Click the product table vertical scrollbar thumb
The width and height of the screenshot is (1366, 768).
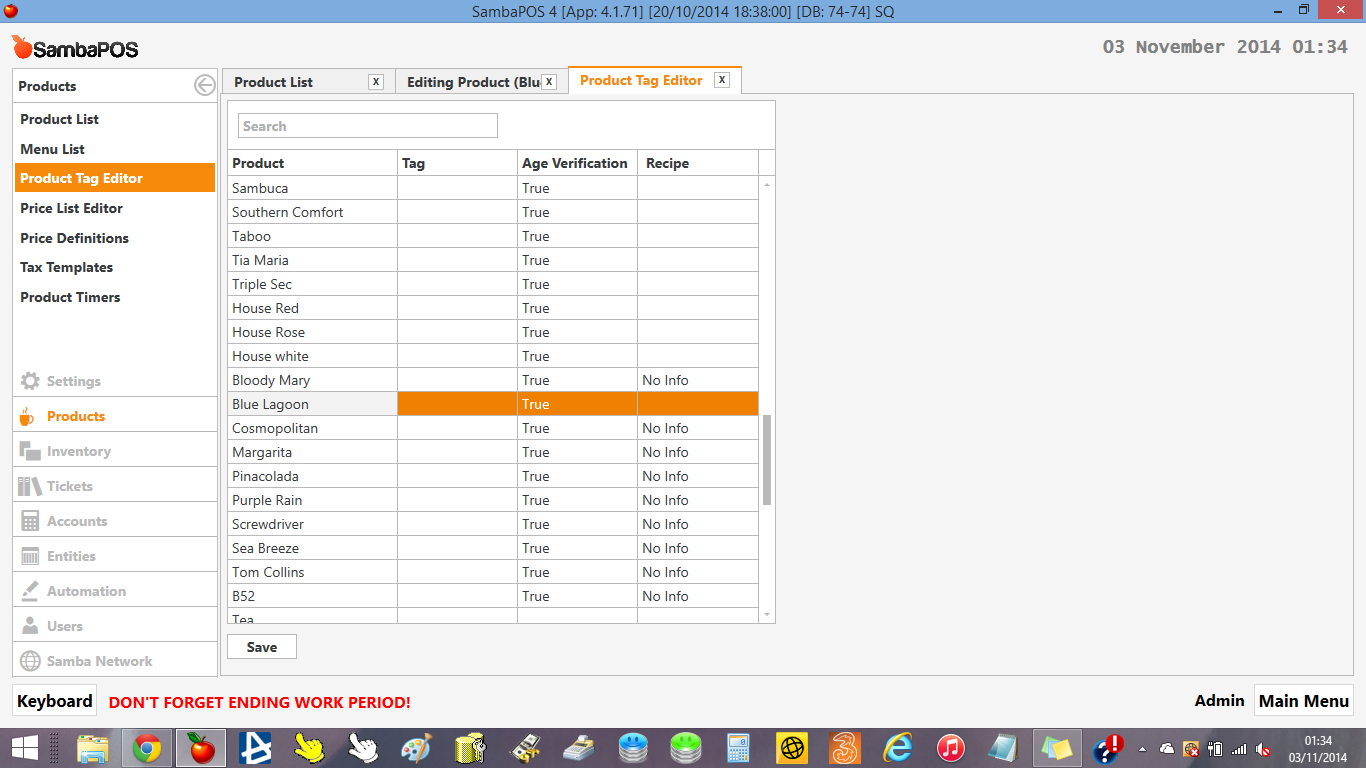pyautogui.click(x=767, y=460)
